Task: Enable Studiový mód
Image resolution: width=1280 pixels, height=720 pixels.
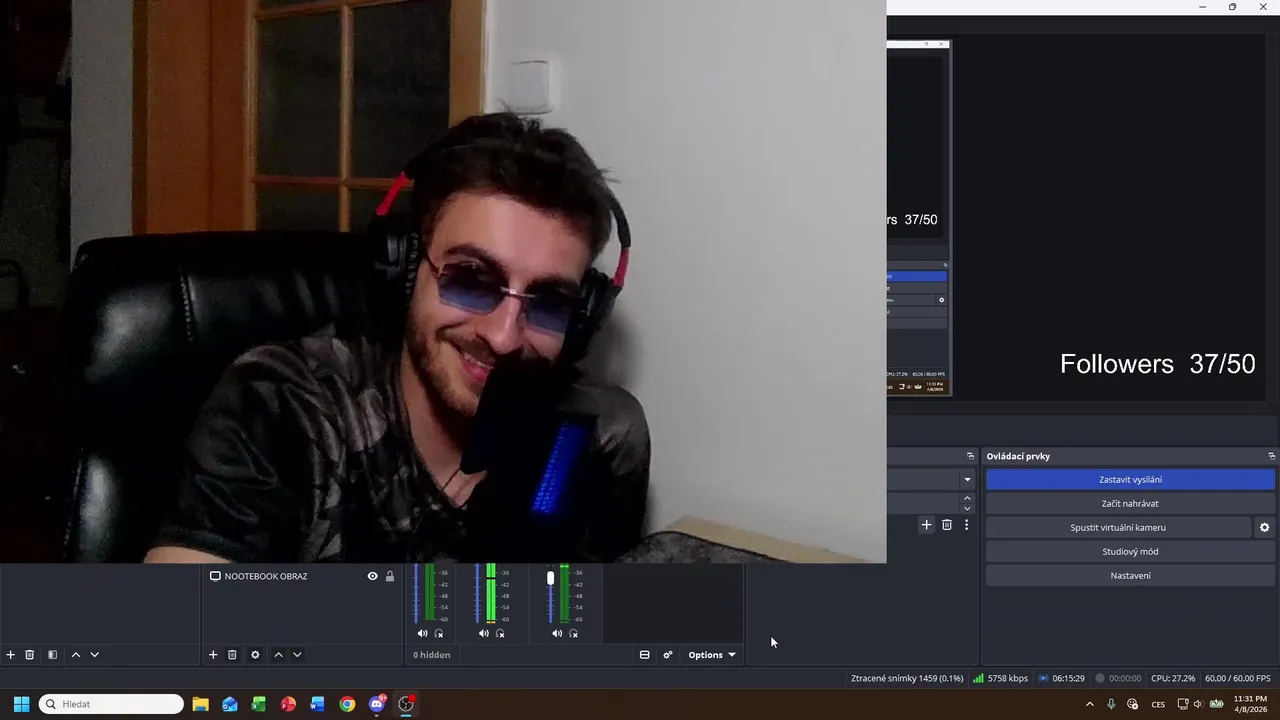Action: click(x=1130, y=552)
